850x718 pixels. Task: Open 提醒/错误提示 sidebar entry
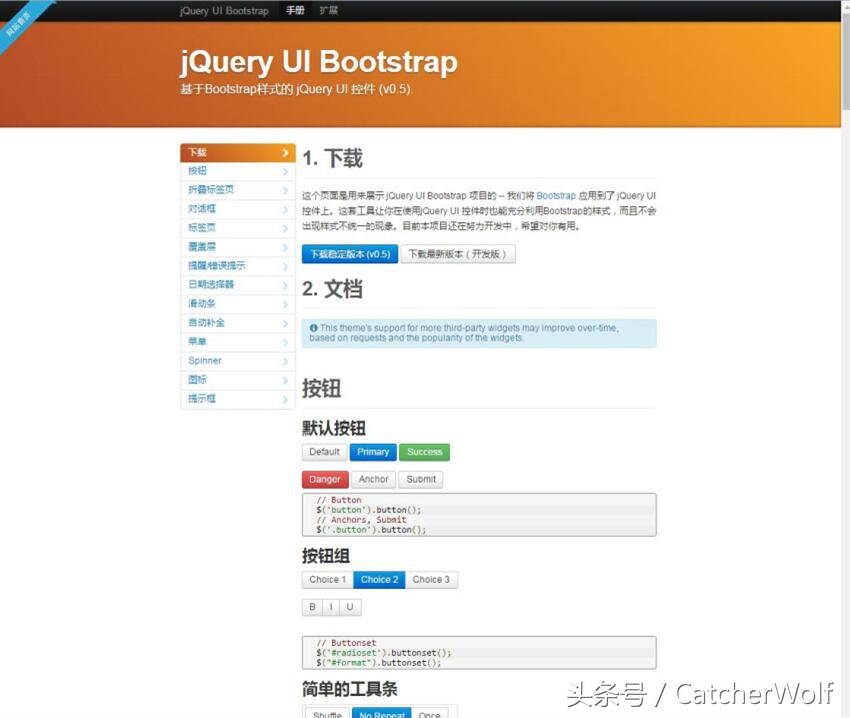tap(237, 266)
